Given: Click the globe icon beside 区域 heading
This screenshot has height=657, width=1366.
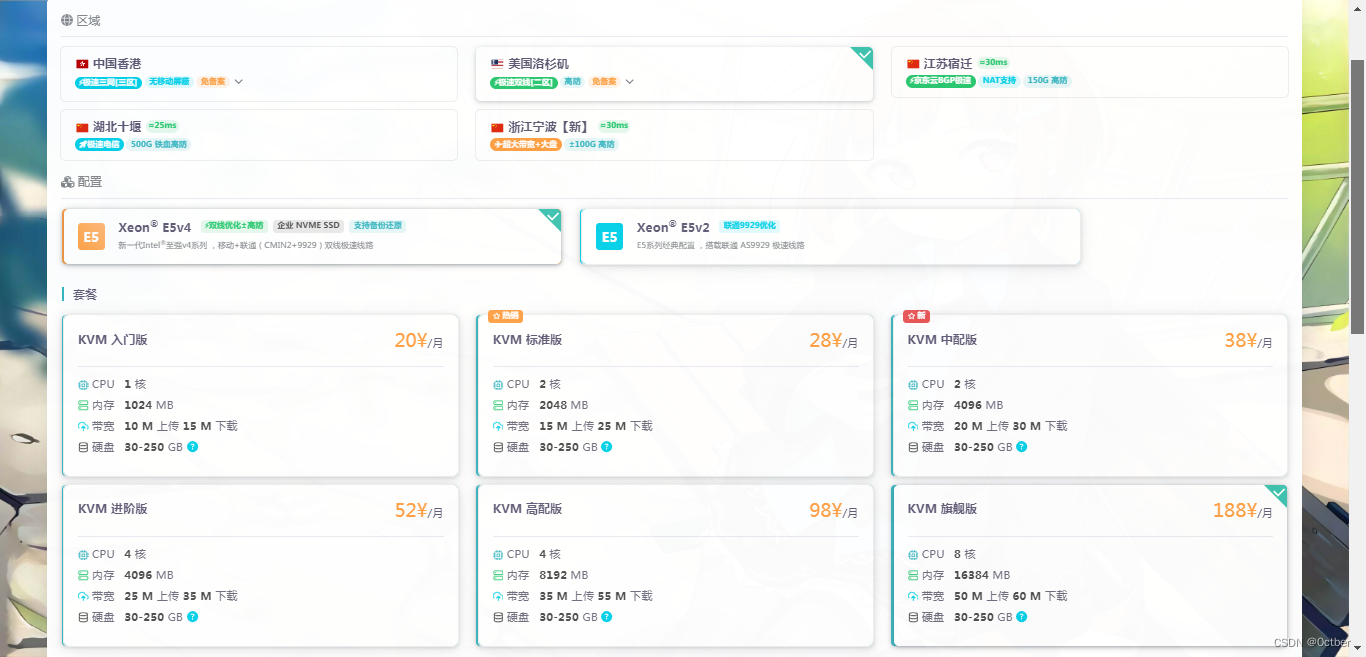Looking at the screenshot, I should (x=67, y=20).
